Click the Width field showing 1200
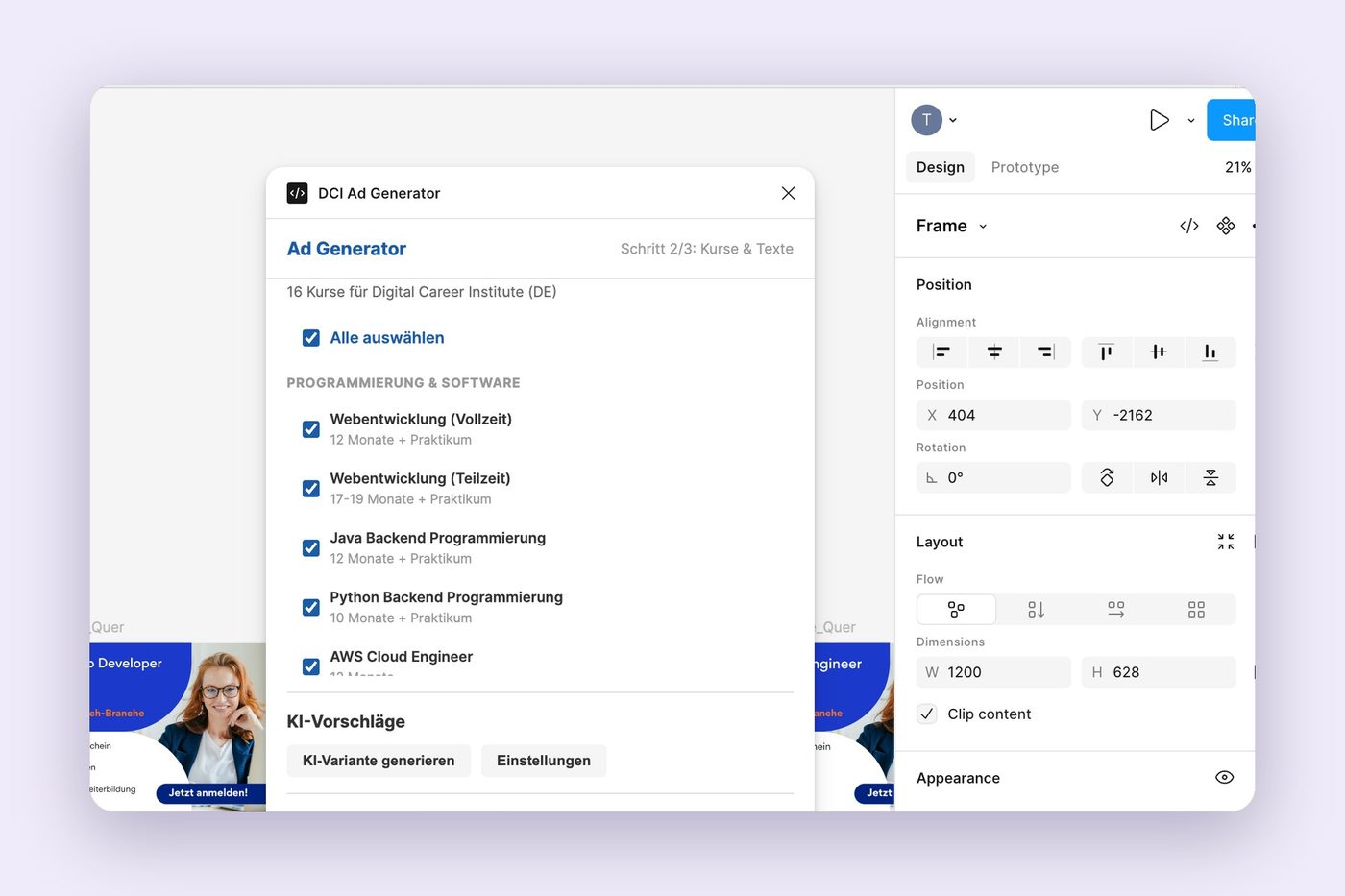The width and height of the screenshot is (1345, 896). (x=993, y=672)
